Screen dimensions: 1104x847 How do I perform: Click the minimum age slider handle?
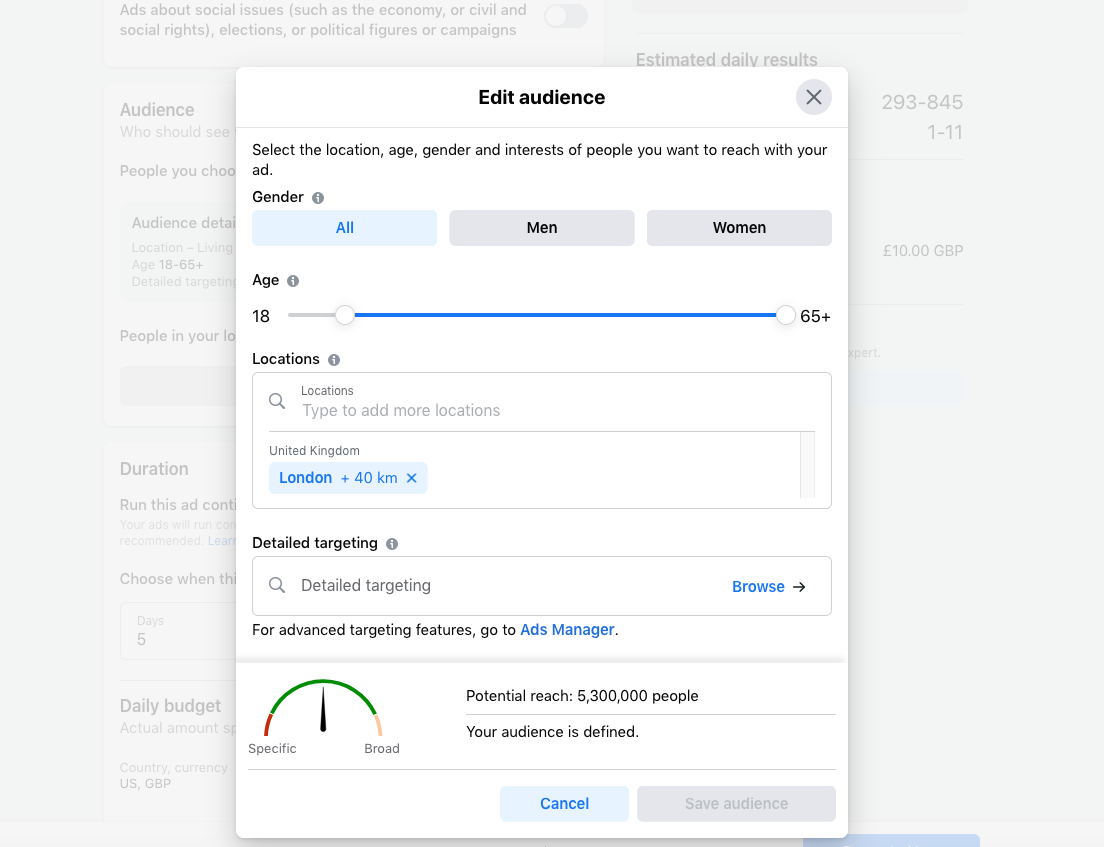click(x=344, y=315)
